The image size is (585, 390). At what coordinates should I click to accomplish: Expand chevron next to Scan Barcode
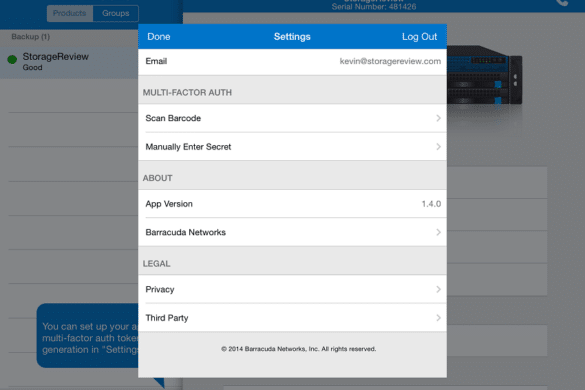coord(438,118)
